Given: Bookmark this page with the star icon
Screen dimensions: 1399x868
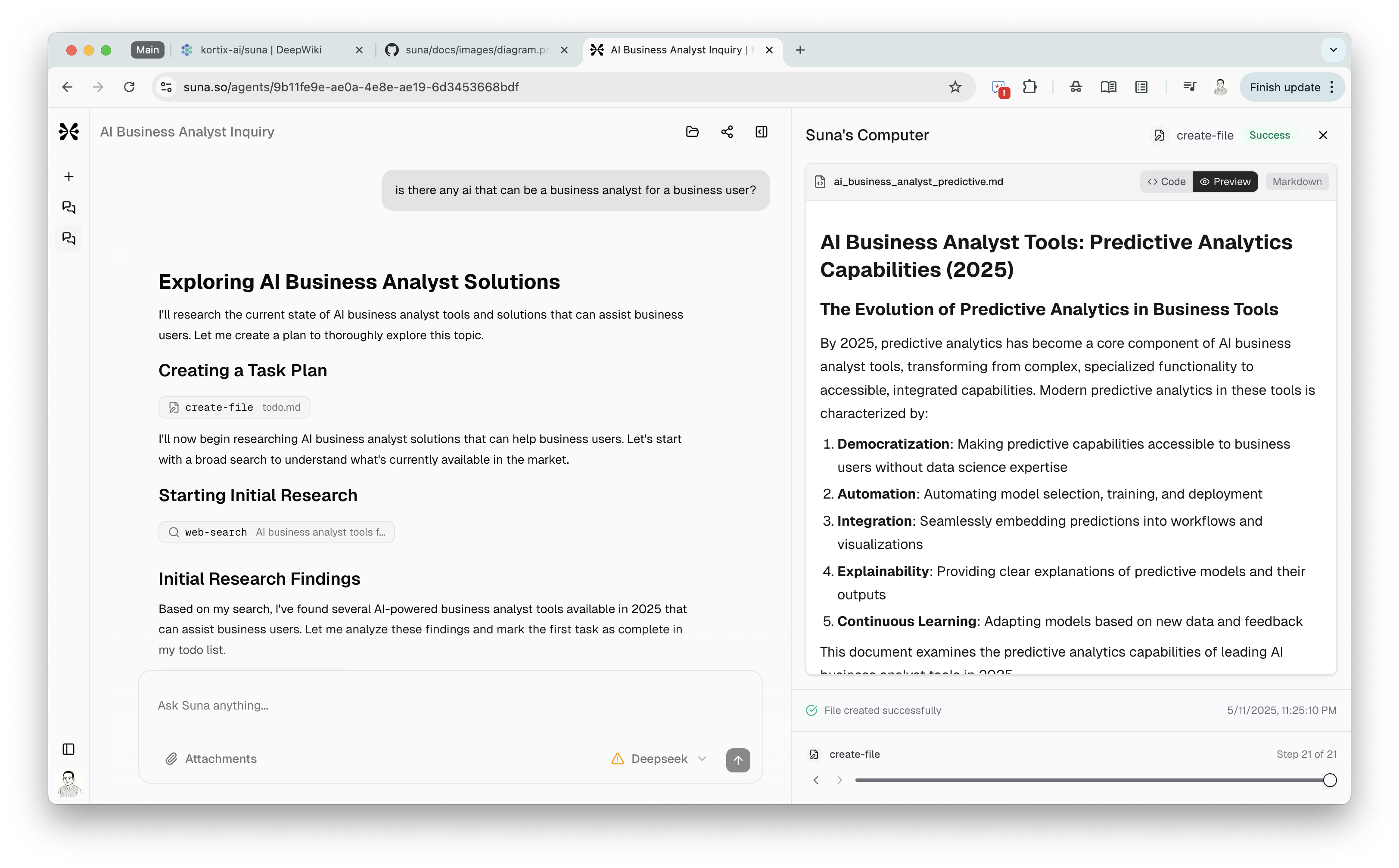Looking at the screenshot, I should [955, 87].
